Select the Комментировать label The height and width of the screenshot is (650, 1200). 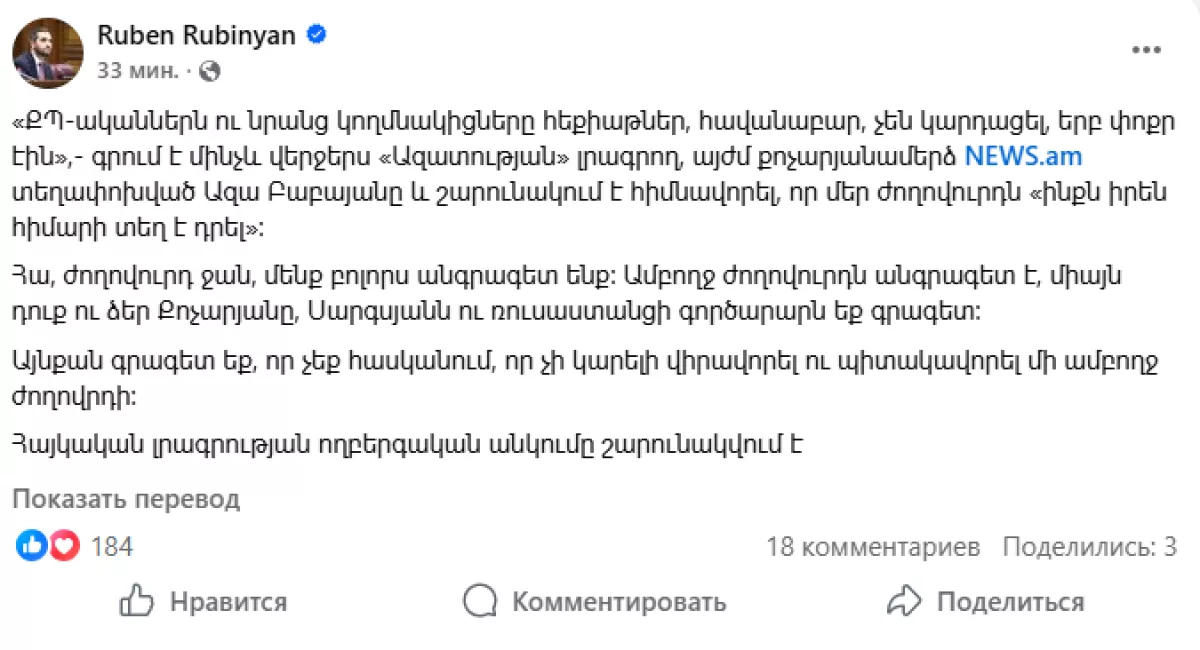618,602
